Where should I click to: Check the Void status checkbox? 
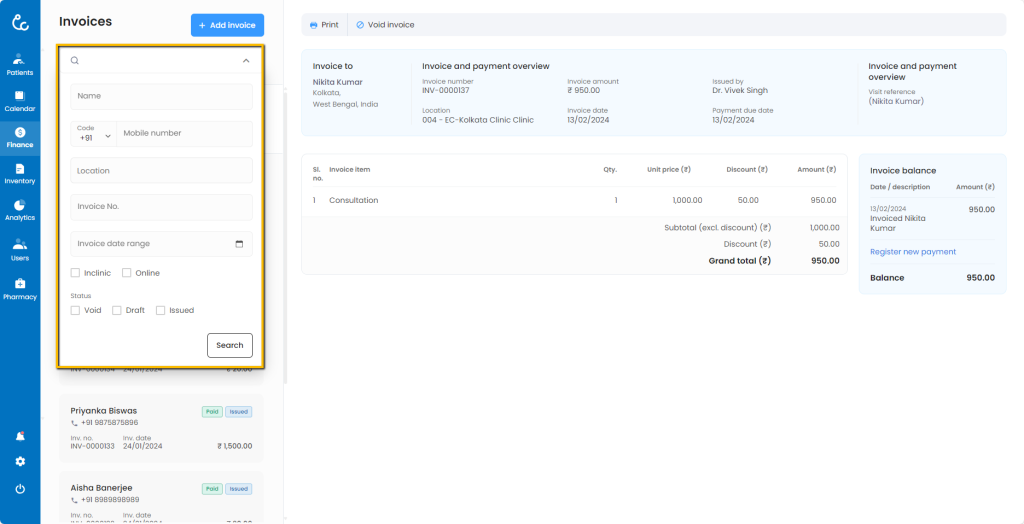[76, 310]
